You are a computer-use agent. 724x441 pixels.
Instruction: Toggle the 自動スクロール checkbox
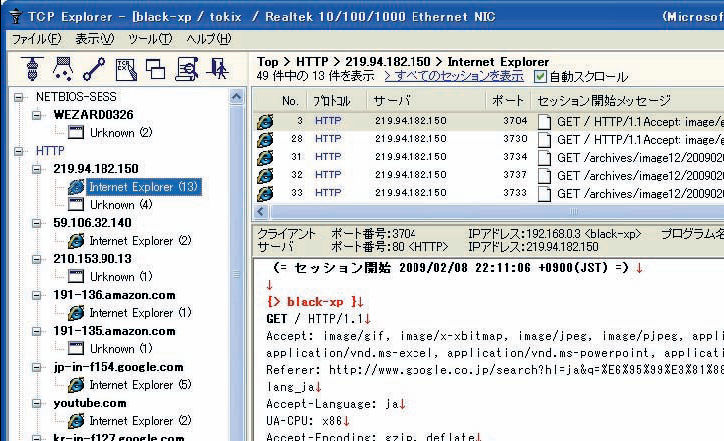pos(540,77)
